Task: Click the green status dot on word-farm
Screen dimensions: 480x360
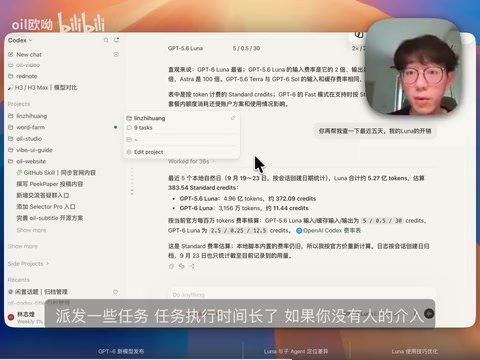Action: [x=115, y=127]
